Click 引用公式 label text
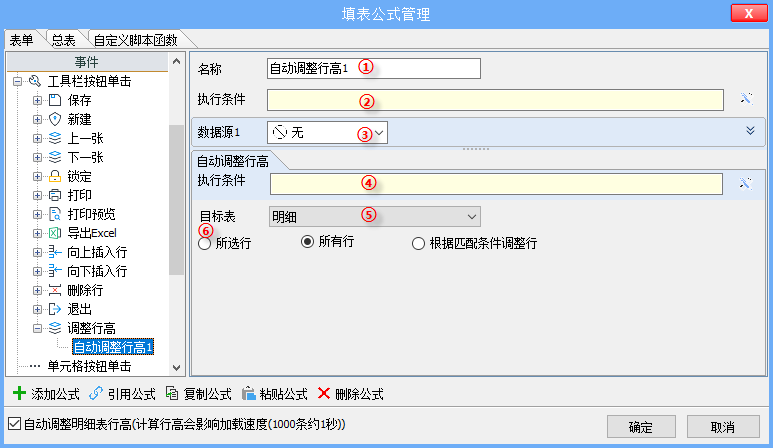This screenshot has height=448, width=773. click(x=132, y=394)
